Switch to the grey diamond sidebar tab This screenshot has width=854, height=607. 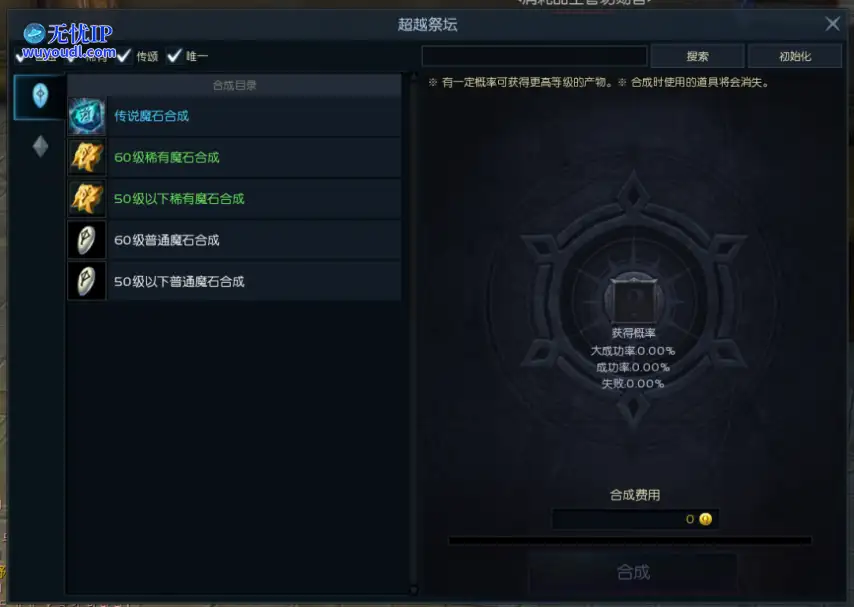click(40, 146)
